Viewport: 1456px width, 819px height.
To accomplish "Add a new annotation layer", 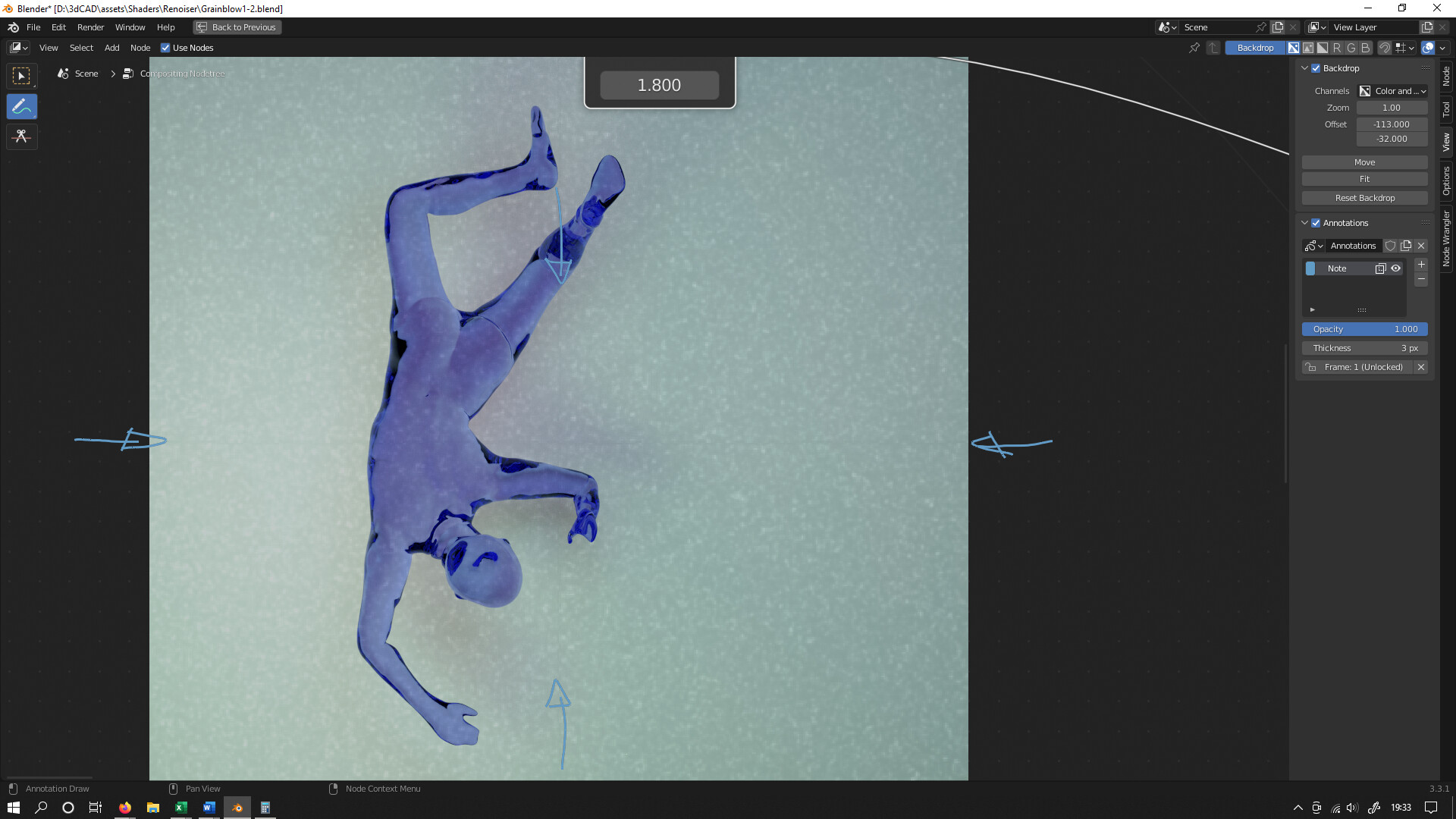I will point(1422,265).
